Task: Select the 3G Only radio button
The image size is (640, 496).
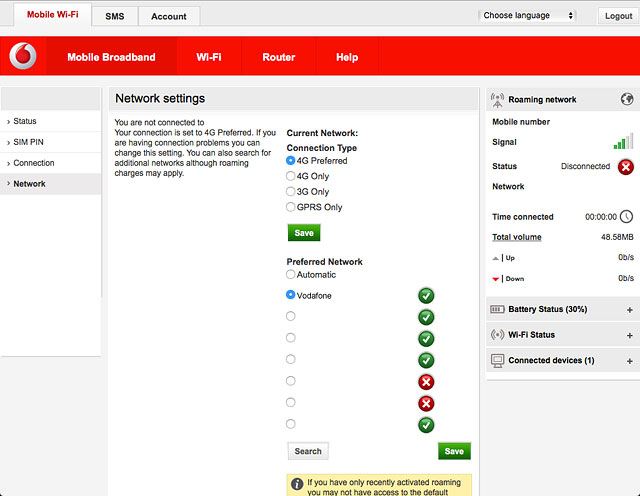Action: (x=291, y=191)
